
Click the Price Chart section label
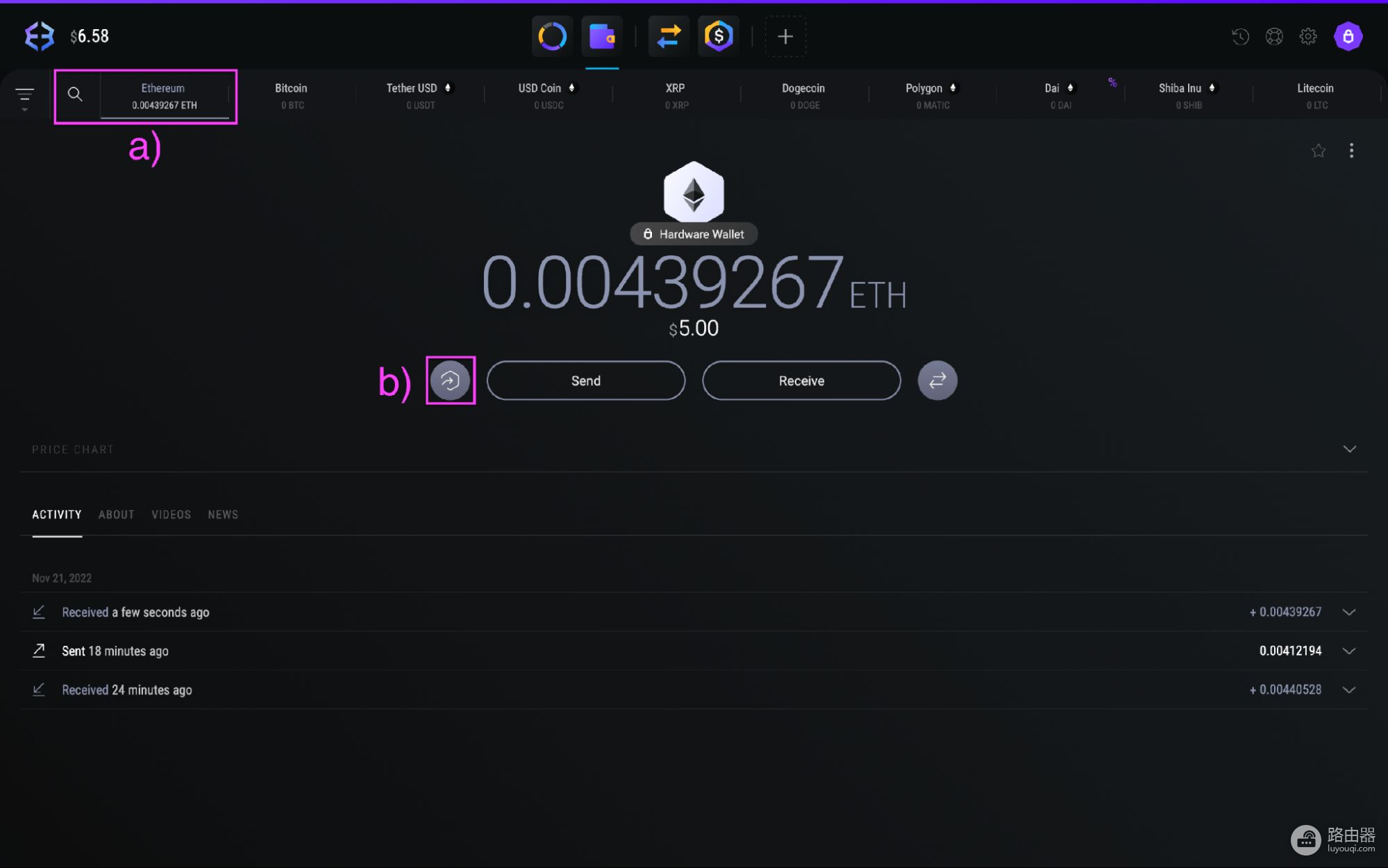[73, 449]
